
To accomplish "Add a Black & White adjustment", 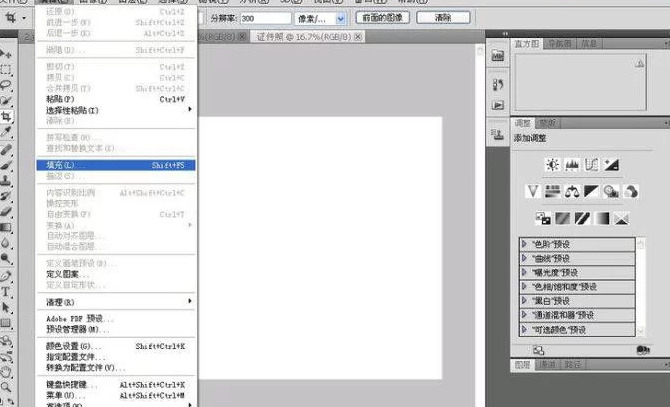I will click(x=591, y=191).
